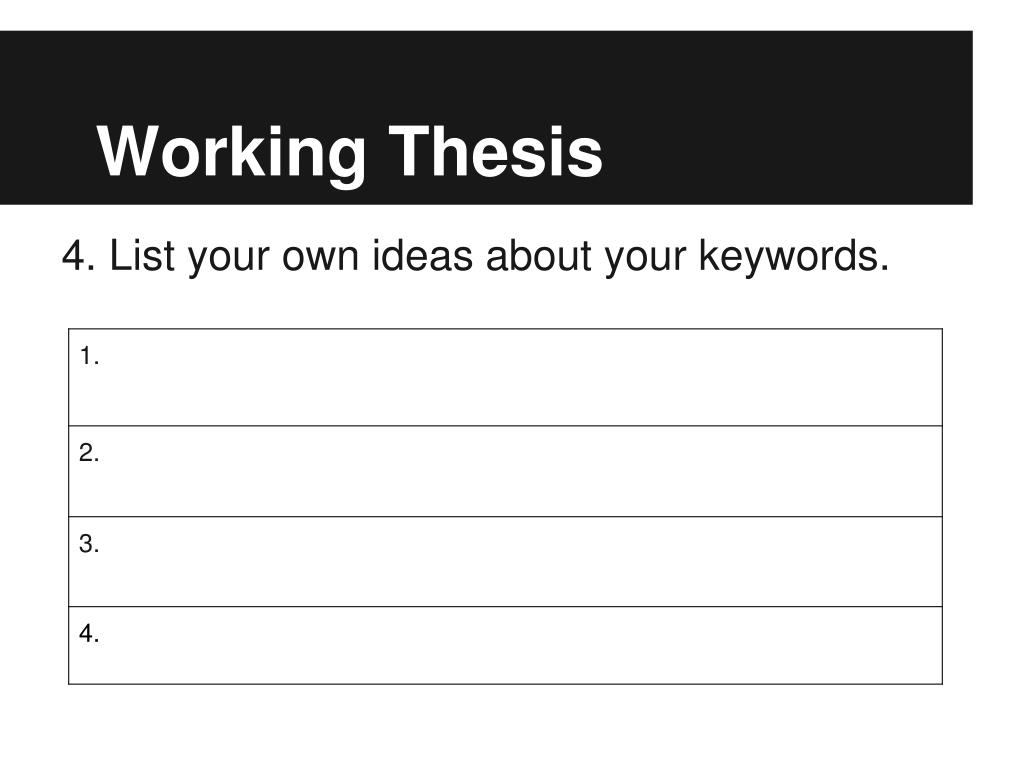Click the word "own" in the instruction

tap(320, 257)
